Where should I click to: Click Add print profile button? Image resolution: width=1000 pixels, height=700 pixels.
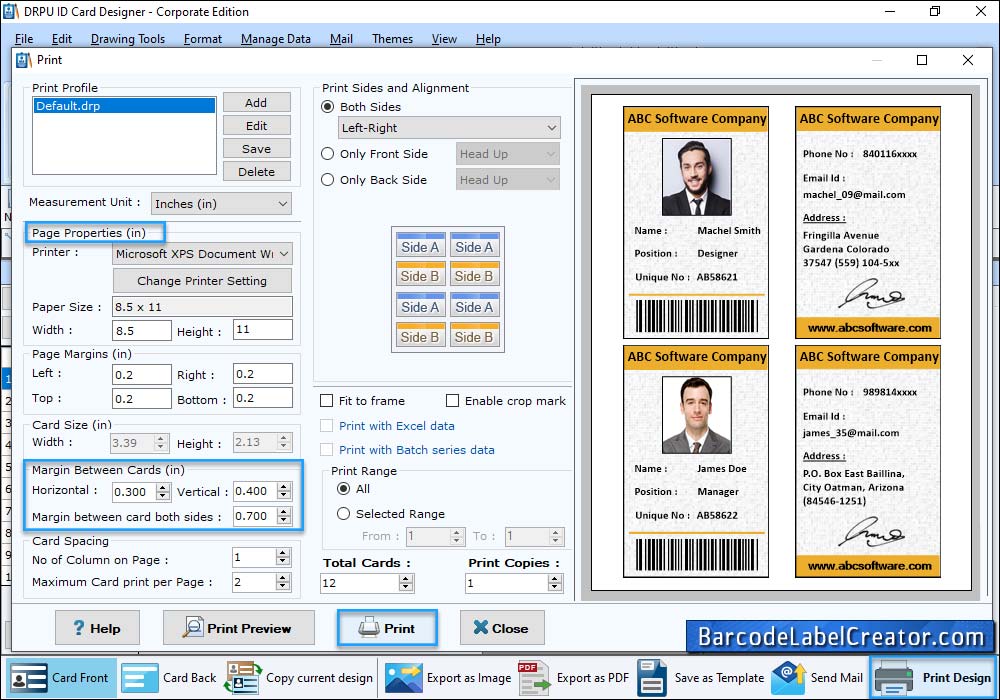(256, 103)
